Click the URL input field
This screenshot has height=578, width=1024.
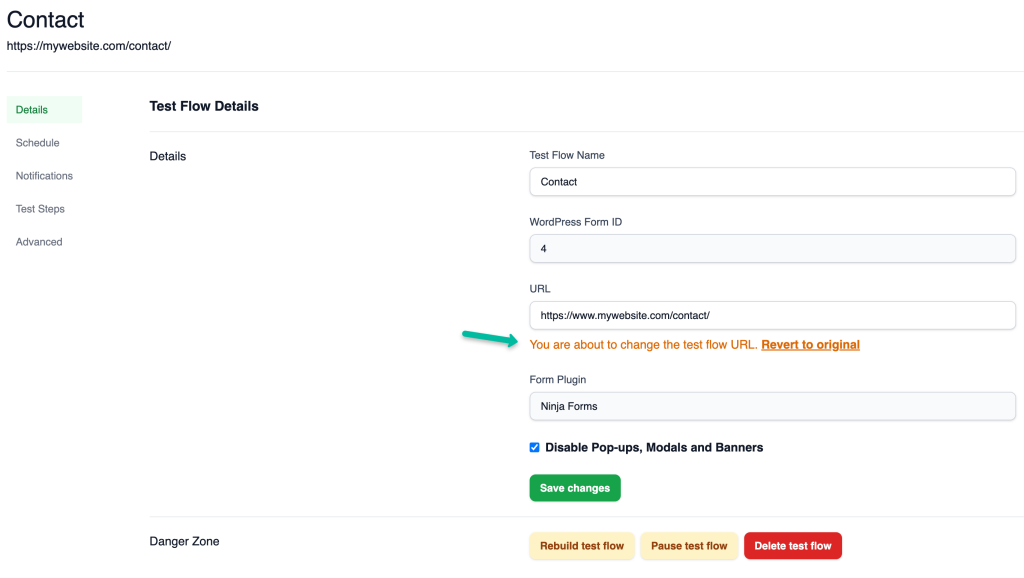[x=772, y=315]
